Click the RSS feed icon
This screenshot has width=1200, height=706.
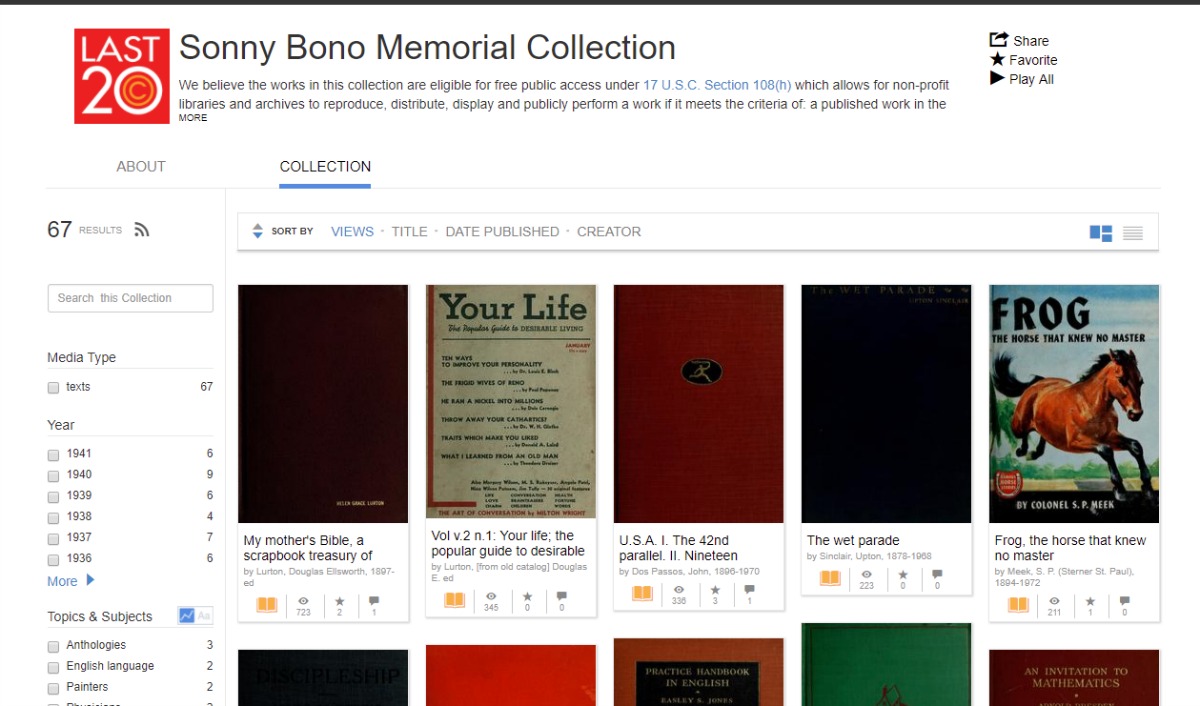pos(142,230)
